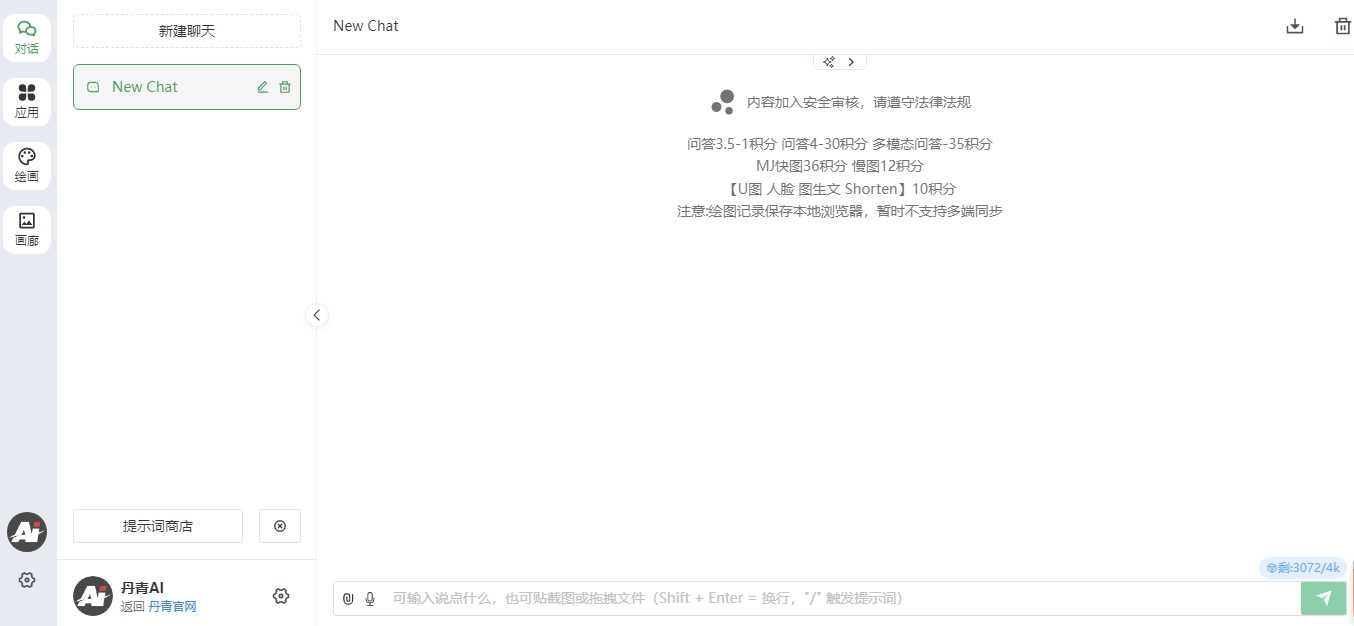
Task: Select the New Chat conversation item
Action: 160,87
